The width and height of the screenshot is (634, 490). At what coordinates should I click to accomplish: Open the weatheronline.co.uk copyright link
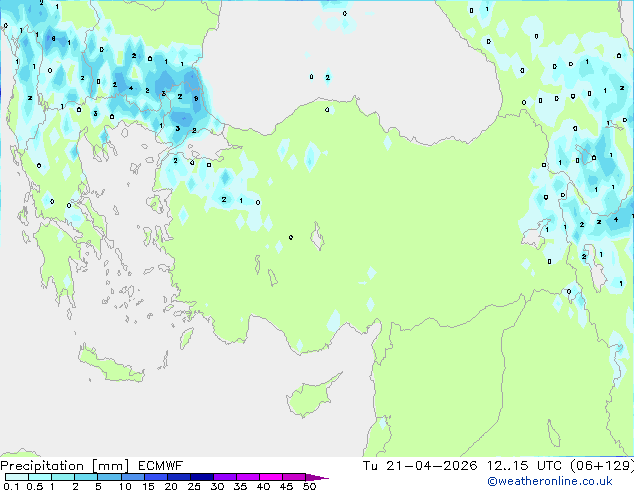(550, 481)
